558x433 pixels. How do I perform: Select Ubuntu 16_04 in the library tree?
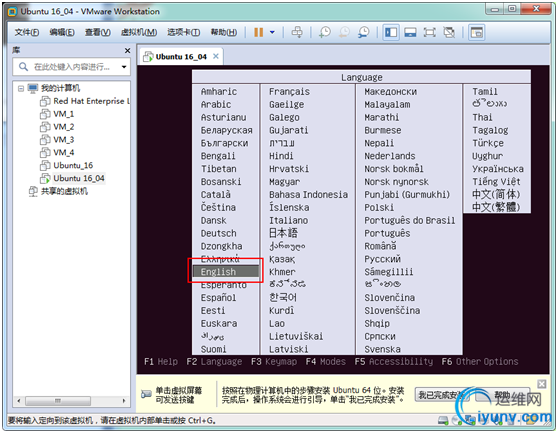pyautogui.click(x=73, y=178)
